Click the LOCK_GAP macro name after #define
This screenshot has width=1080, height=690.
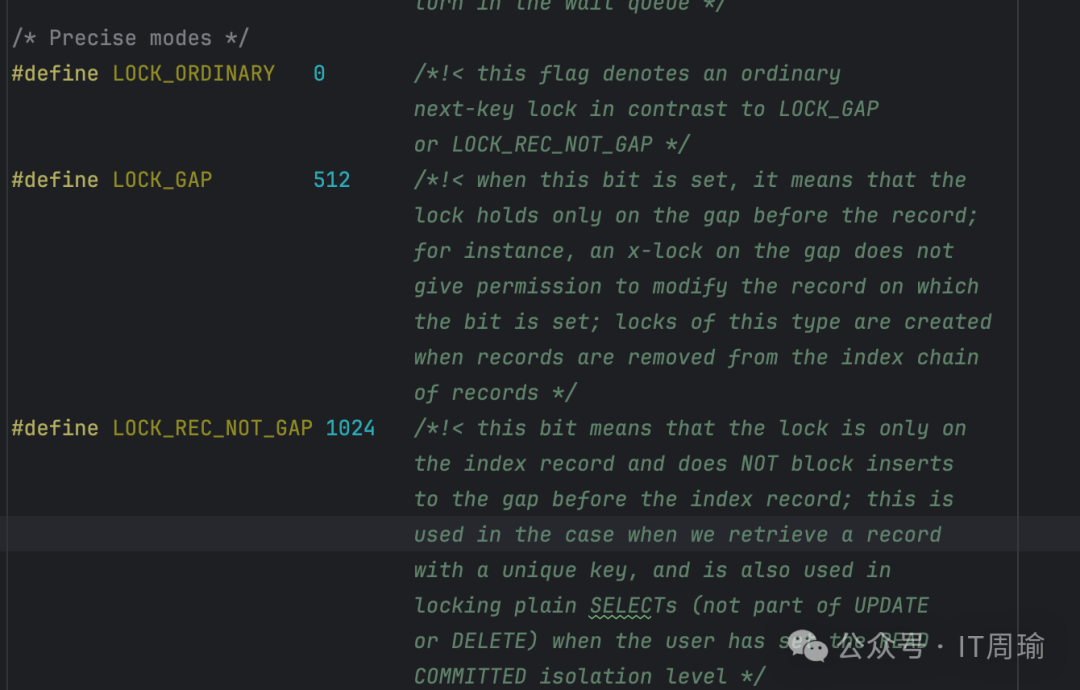(x=162, y=180)
